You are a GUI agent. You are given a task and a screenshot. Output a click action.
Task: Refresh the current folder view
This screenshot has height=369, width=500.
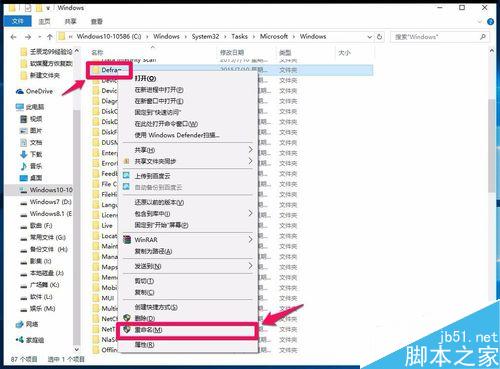tap(379, 37)
